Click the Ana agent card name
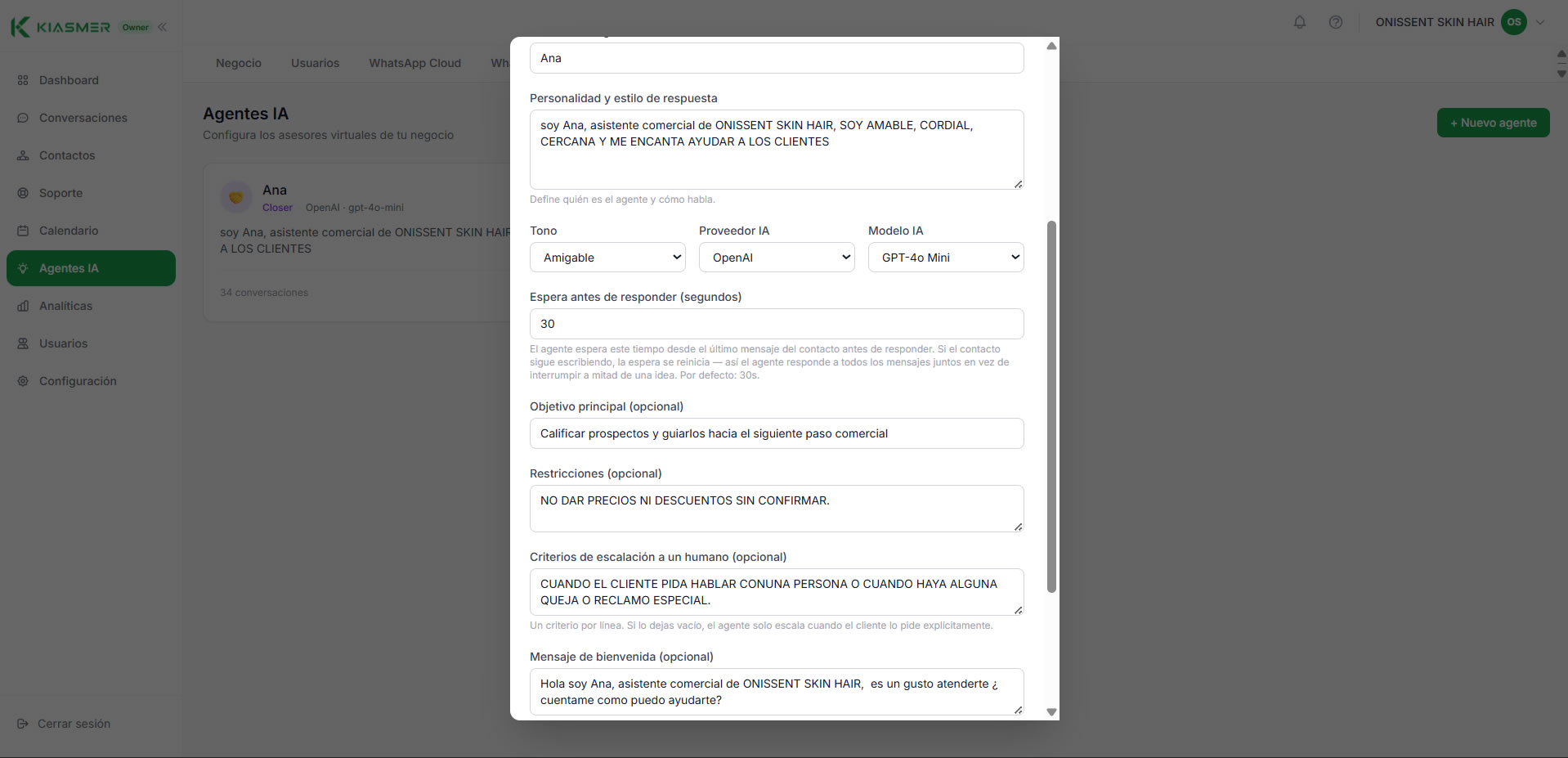Screen dimensions: 1568x758 point(275,190)
